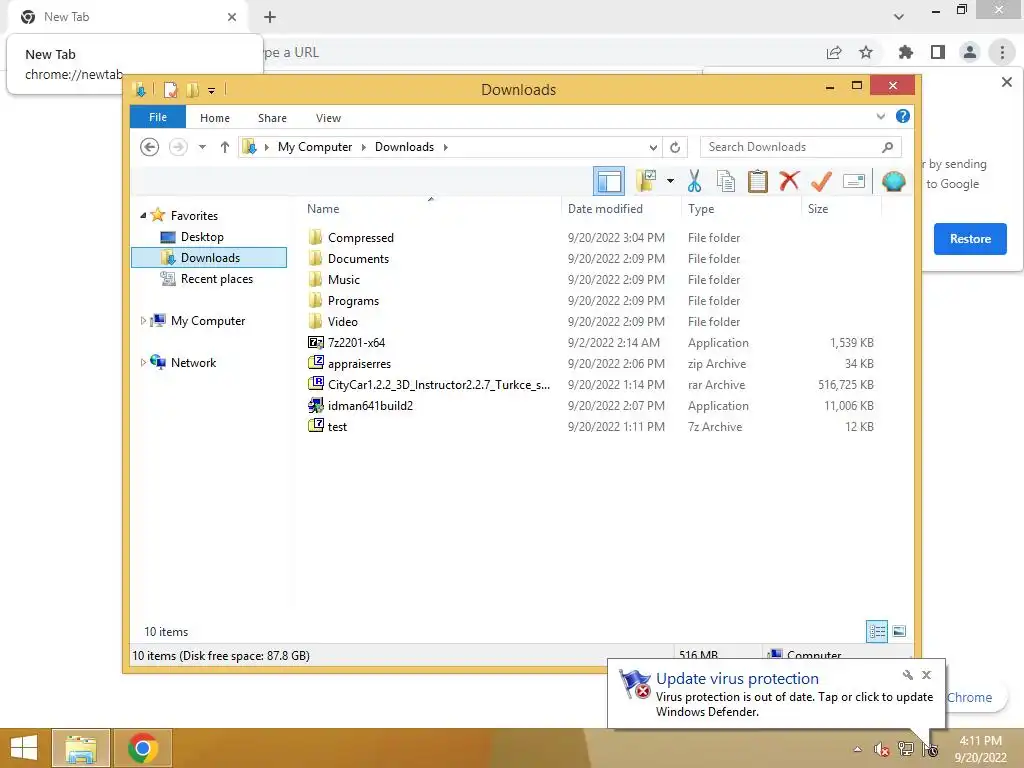
Task: Go forward in Downloads explorer
Action: click(x=178, y=147)
